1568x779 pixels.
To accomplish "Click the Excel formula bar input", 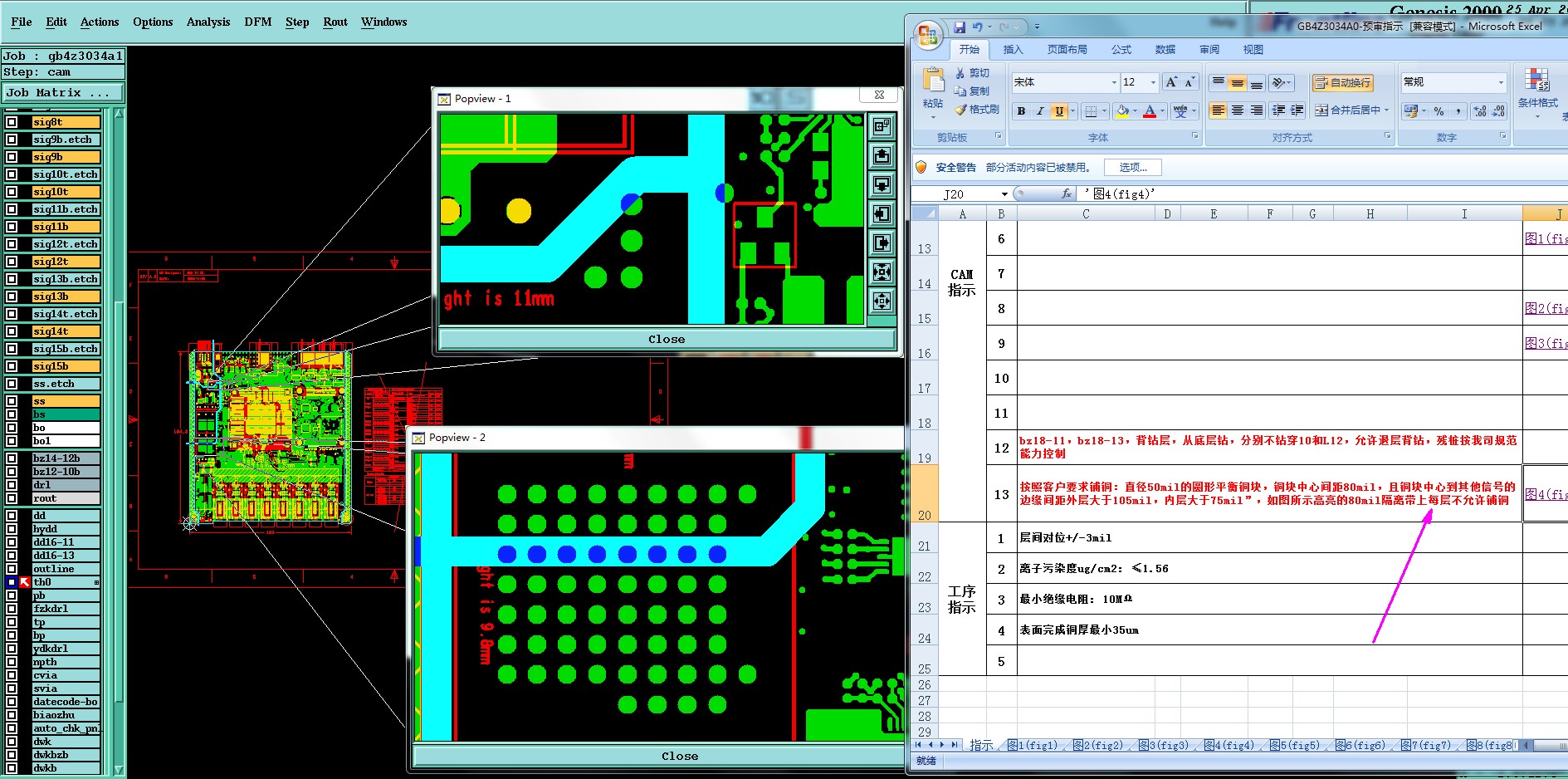I will [x=1322, y=194].
